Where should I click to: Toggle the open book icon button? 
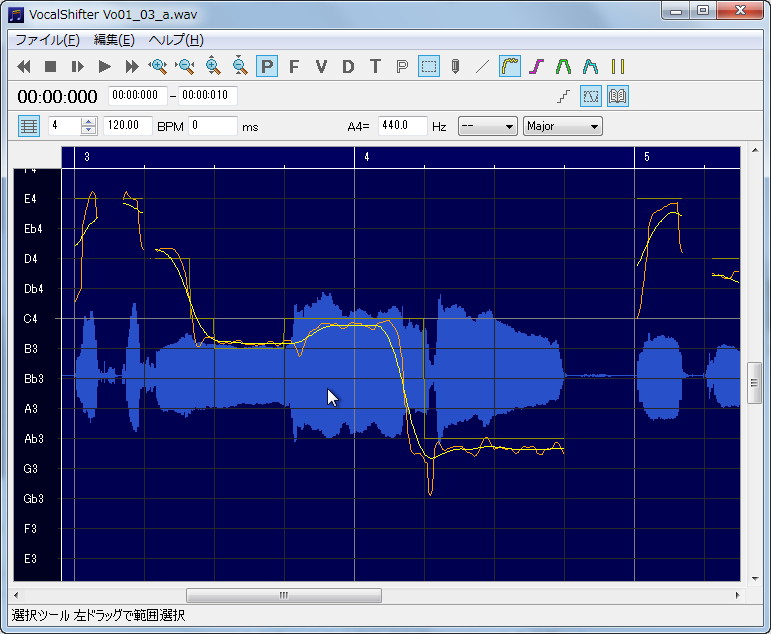coord(618,96)
